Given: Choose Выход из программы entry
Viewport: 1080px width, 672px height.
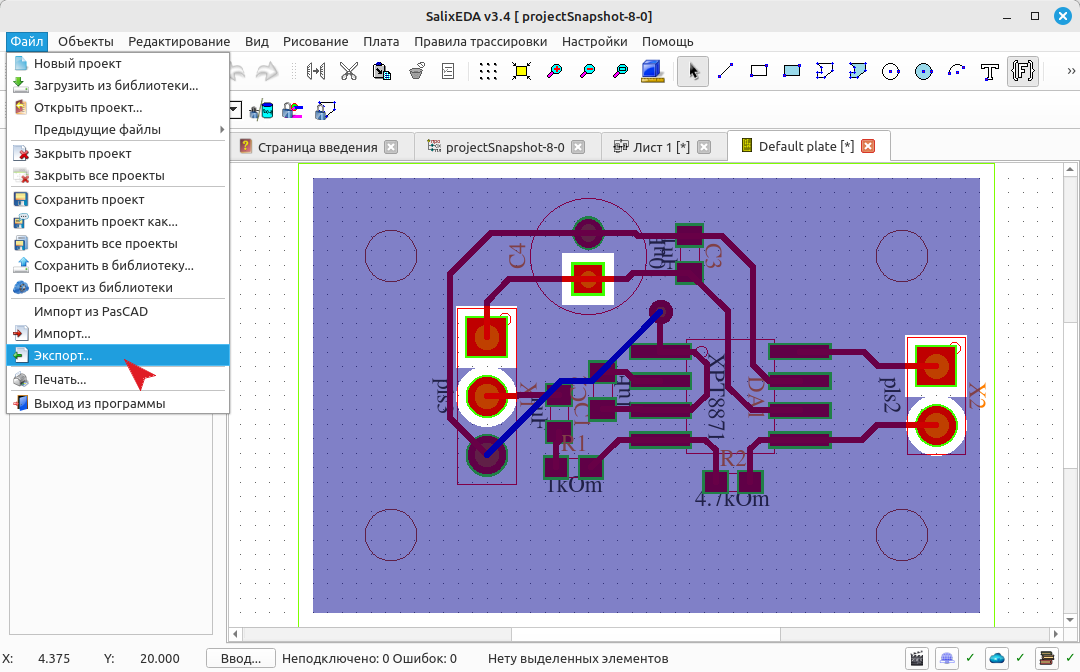Looking at the screenshot, I should tap(118, 403).
